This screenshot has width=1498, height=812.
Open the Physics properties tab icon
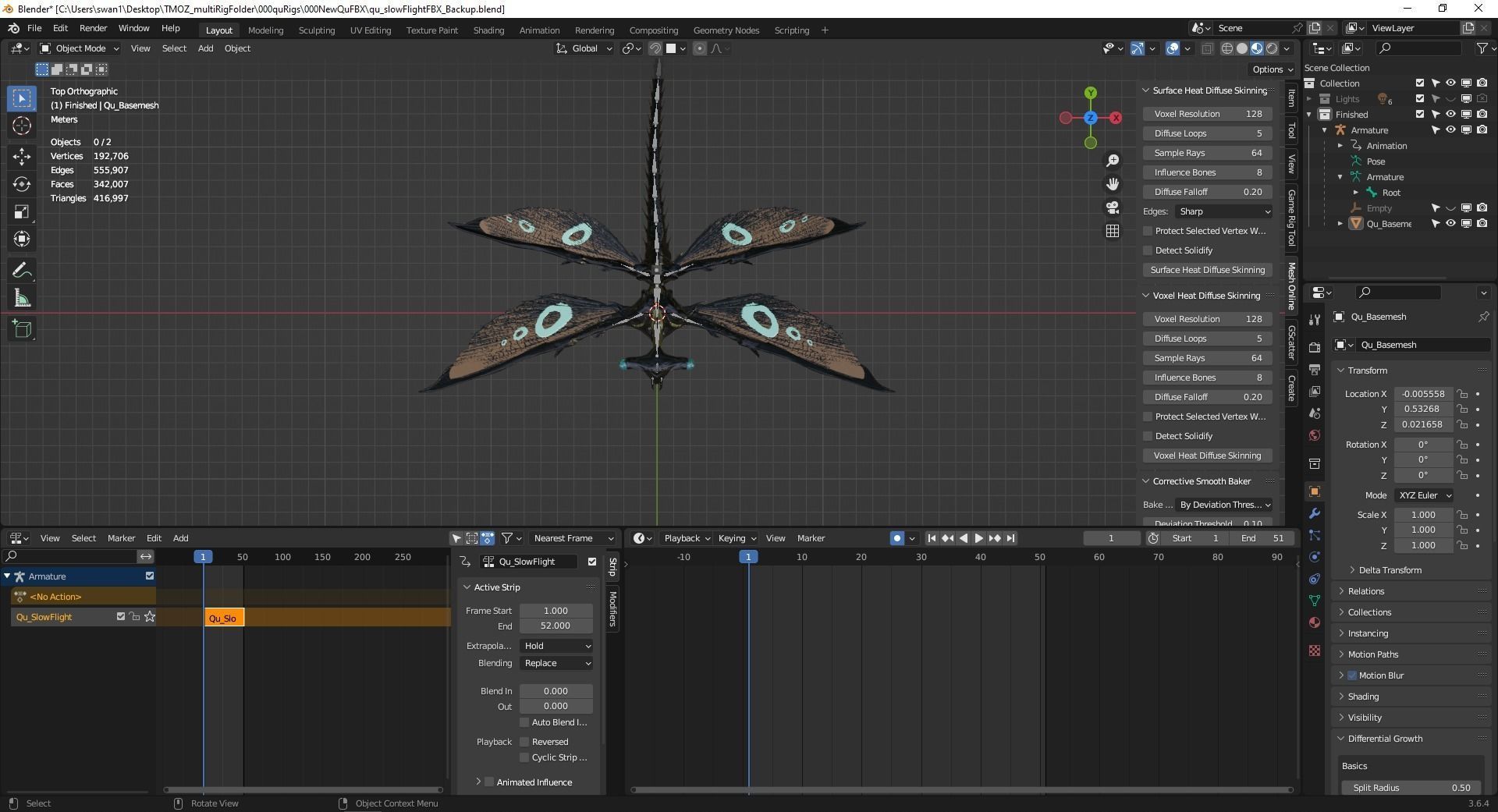(1315, 557)
